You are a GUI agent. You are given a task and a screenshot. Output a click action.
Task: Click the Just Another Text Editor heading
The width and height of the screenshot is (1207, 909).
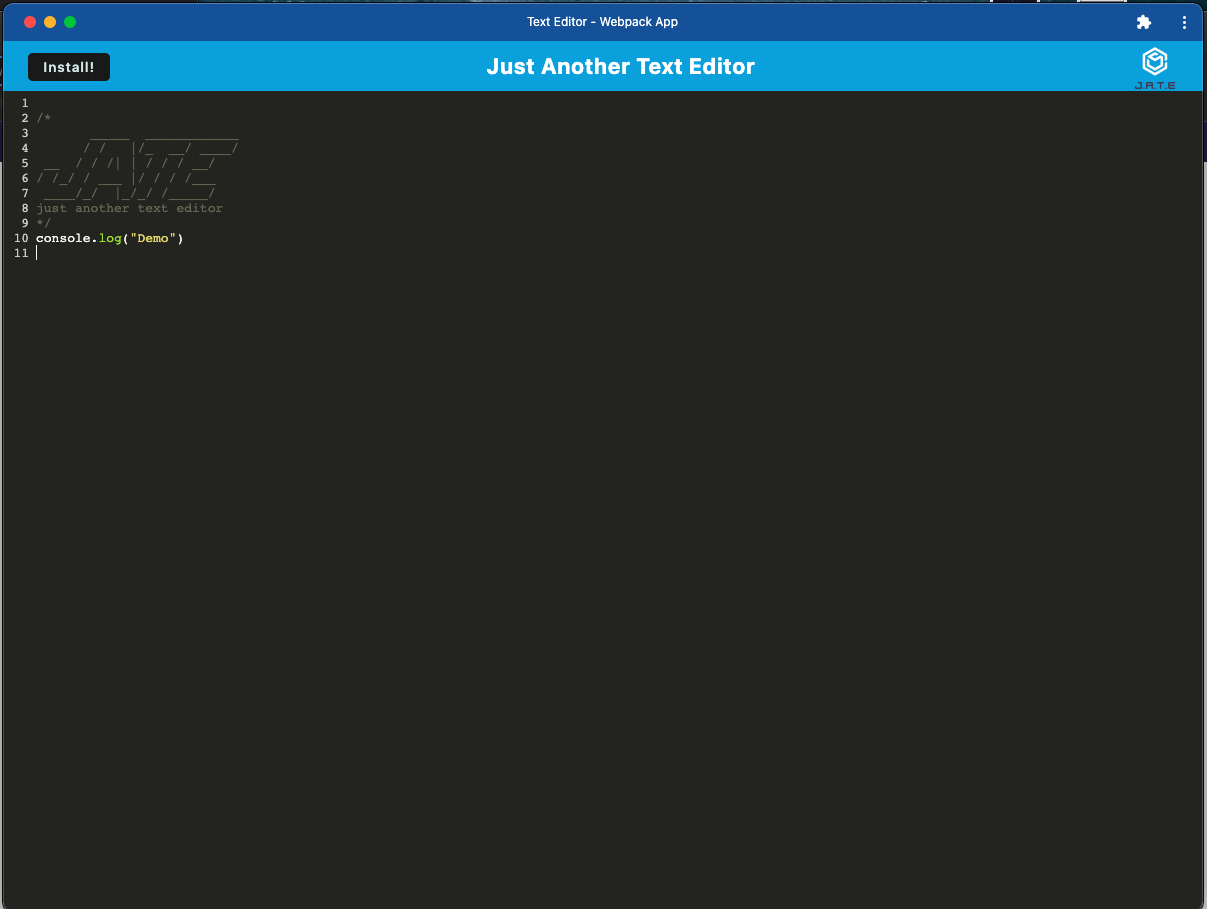coord(620,66)
